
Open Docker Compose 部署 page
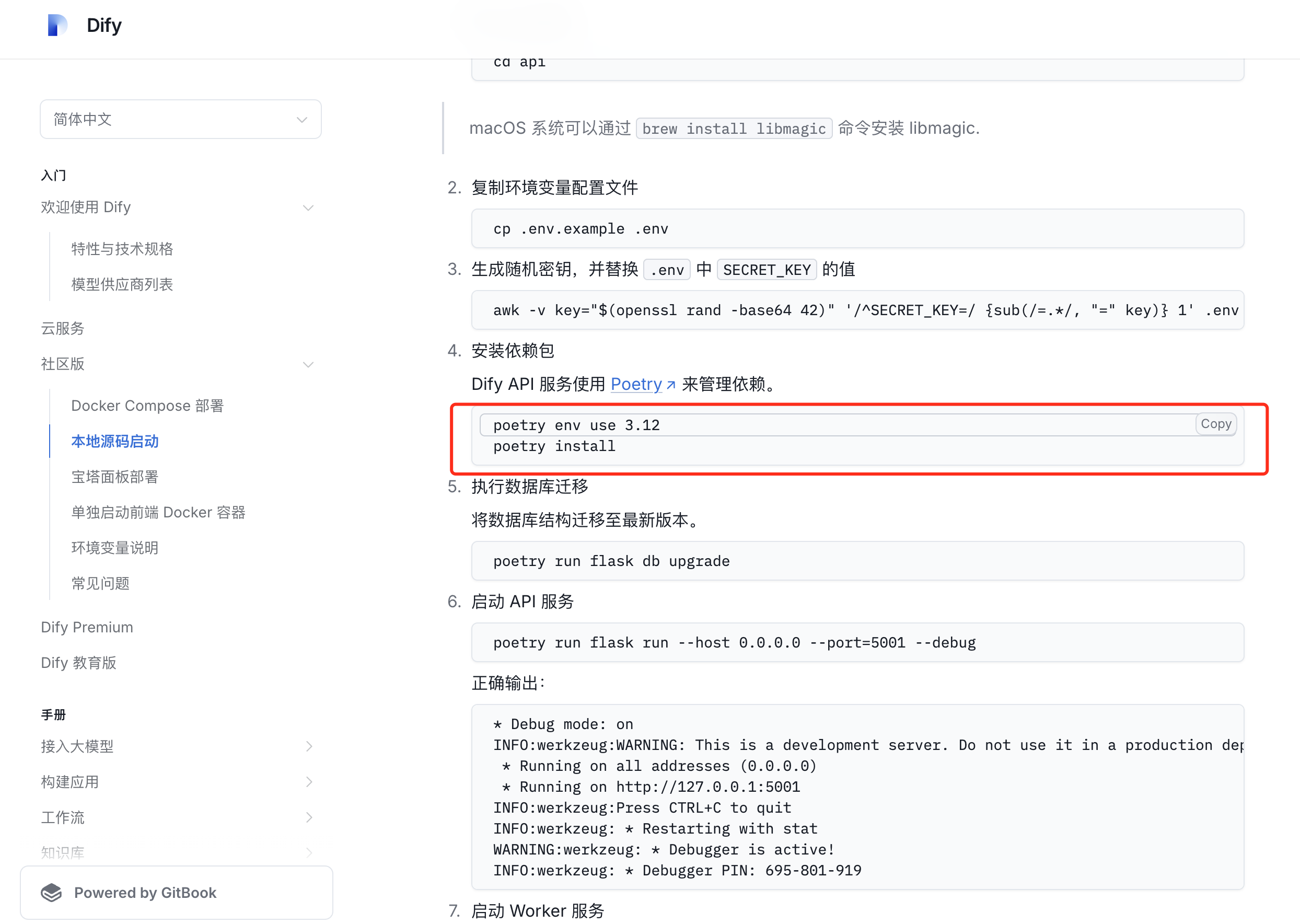coord(147,406)
